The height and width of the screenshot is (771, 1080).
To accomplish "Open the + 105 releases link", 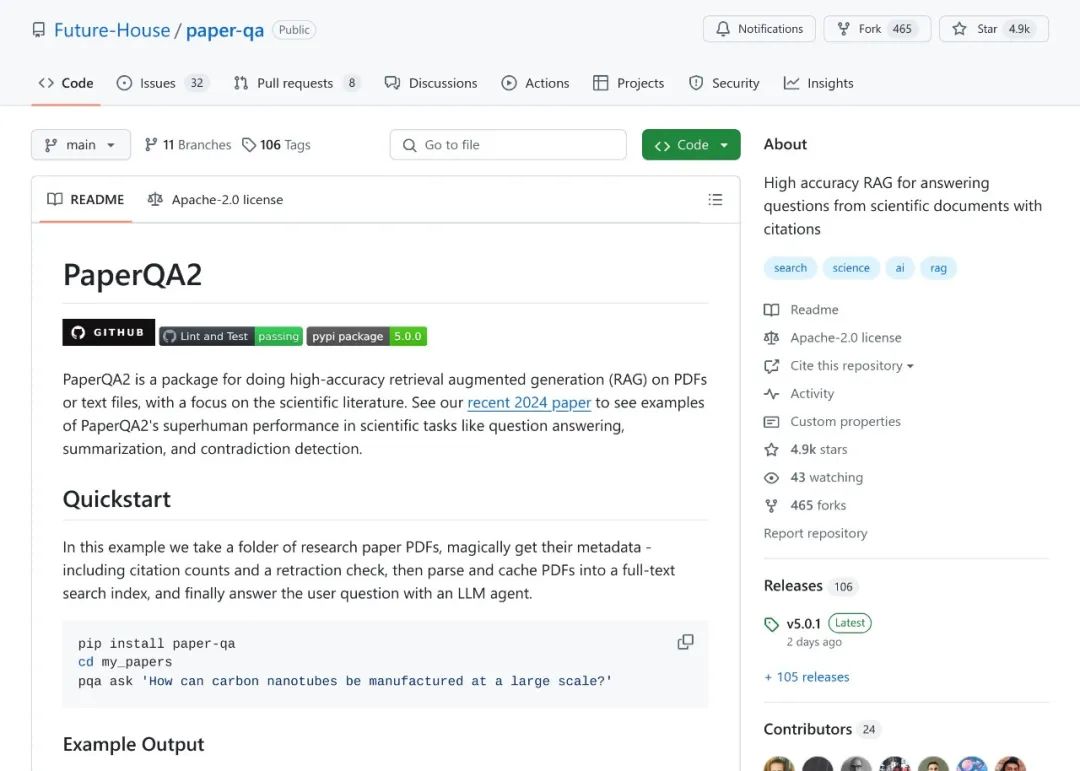I will [x=807, y=677].
